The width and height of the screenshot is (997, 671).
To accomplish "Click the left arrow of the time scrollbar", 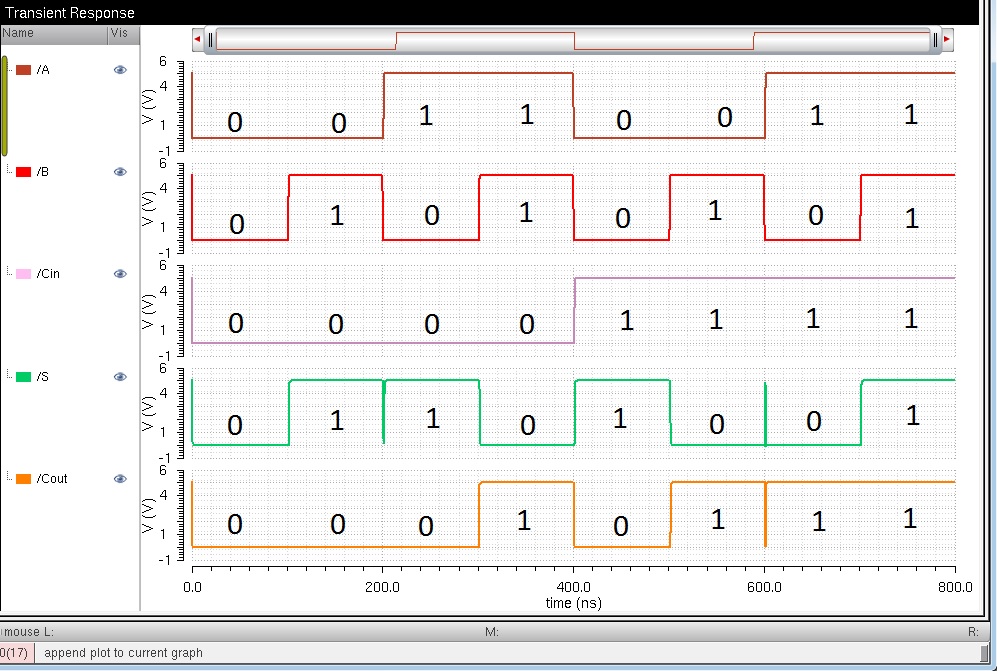I will [197, 39].
